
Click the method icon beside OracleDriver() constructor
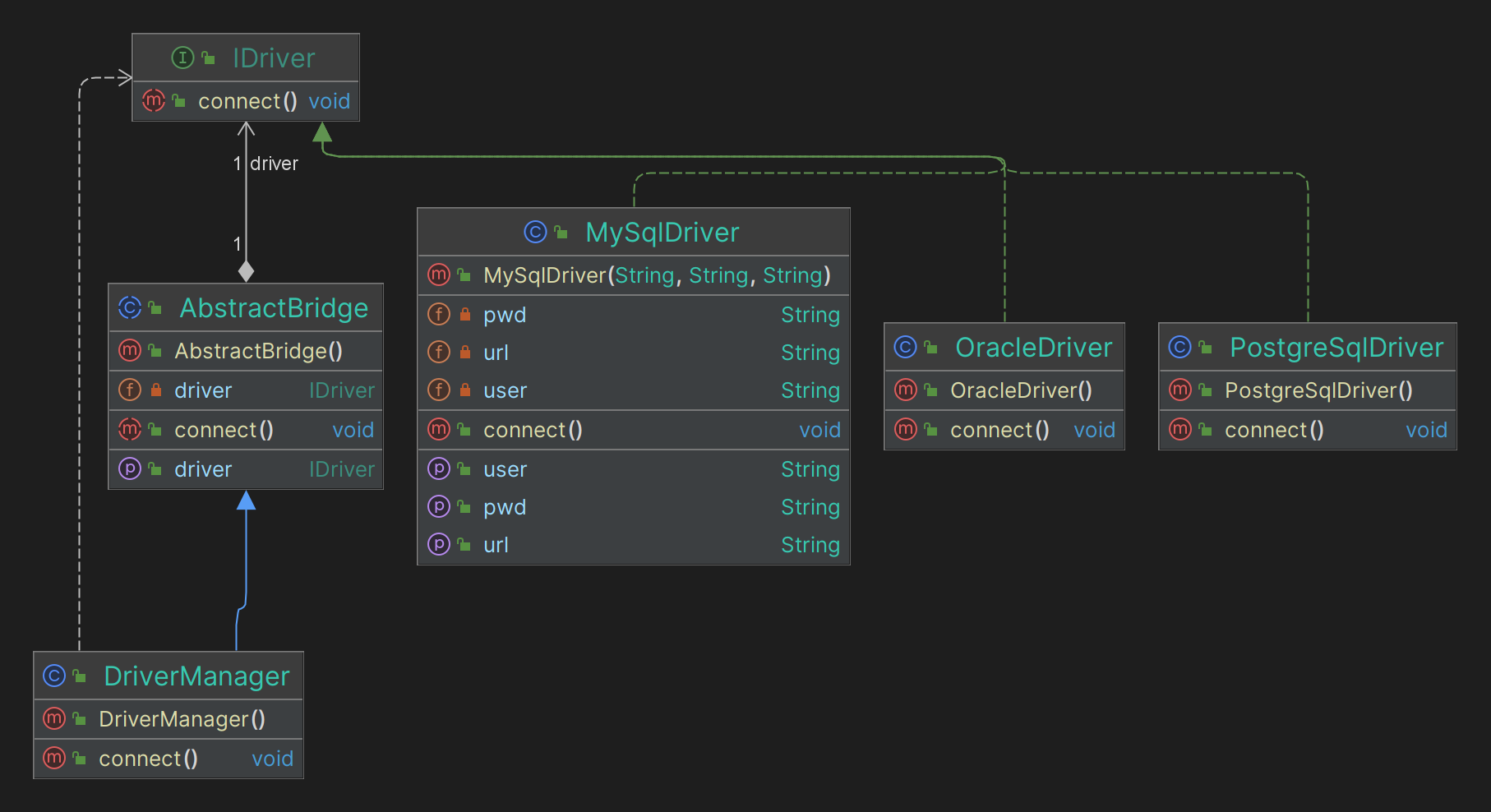tap(905, 390)
